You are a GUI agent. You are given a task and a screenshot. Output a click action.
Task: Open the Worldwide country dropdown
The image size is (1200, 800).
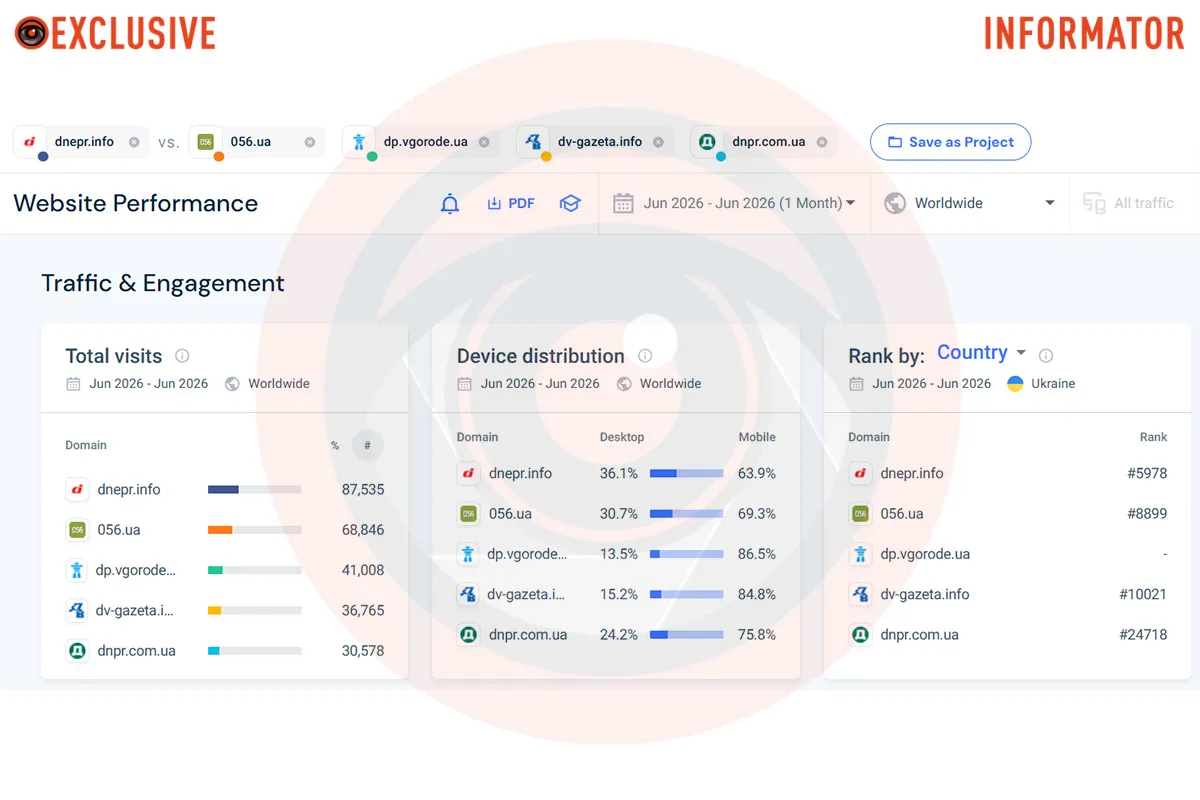click(x=969, y=203)
